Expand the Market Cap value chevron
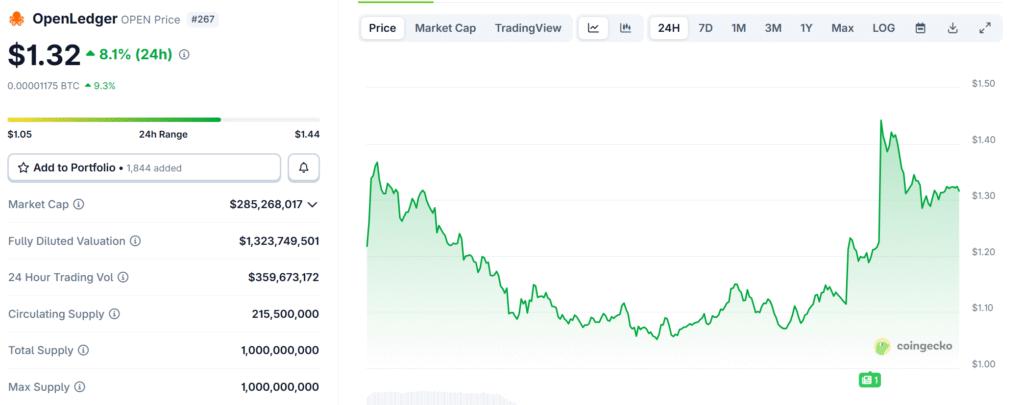Screen dimensions: 1024x405 pyautogui.click(x=313, y=205)
